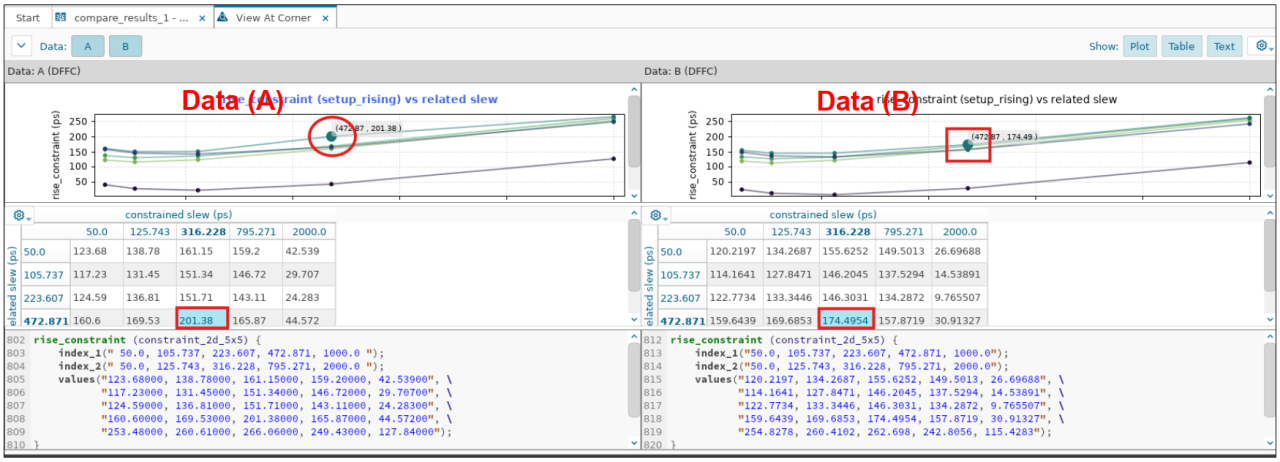Close the View At Corner tab
The width and height of the screenshot is (1280, 462).
pos(327,18)
